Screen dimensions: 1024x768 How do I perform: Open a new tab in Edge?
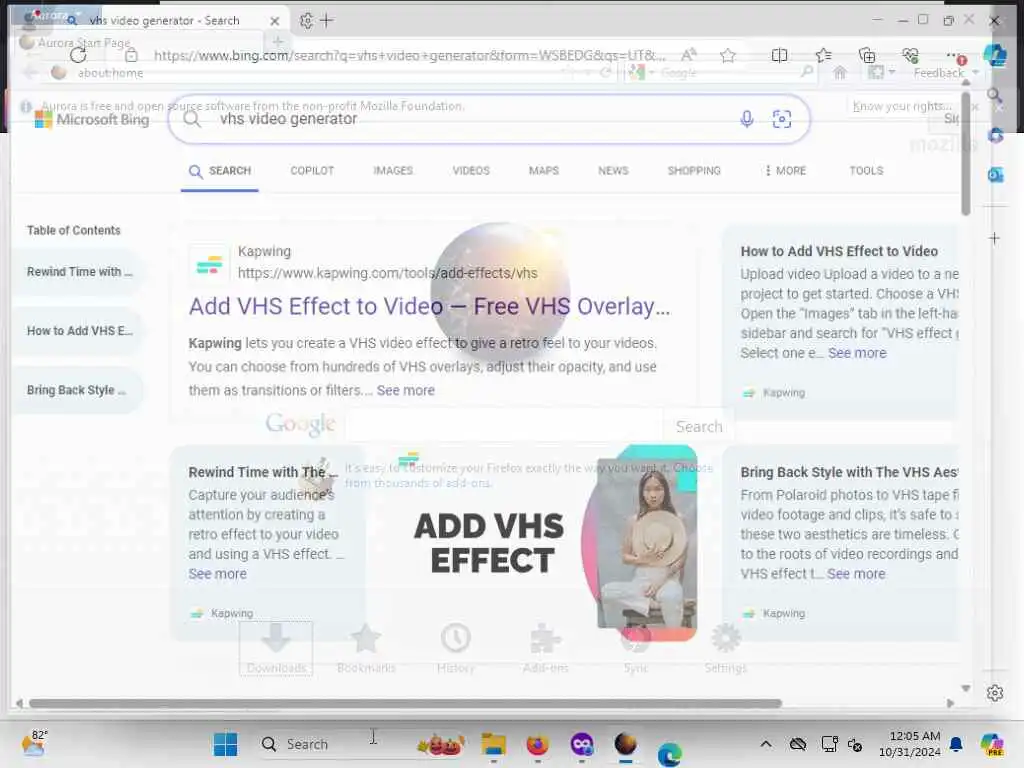(327, 21)
